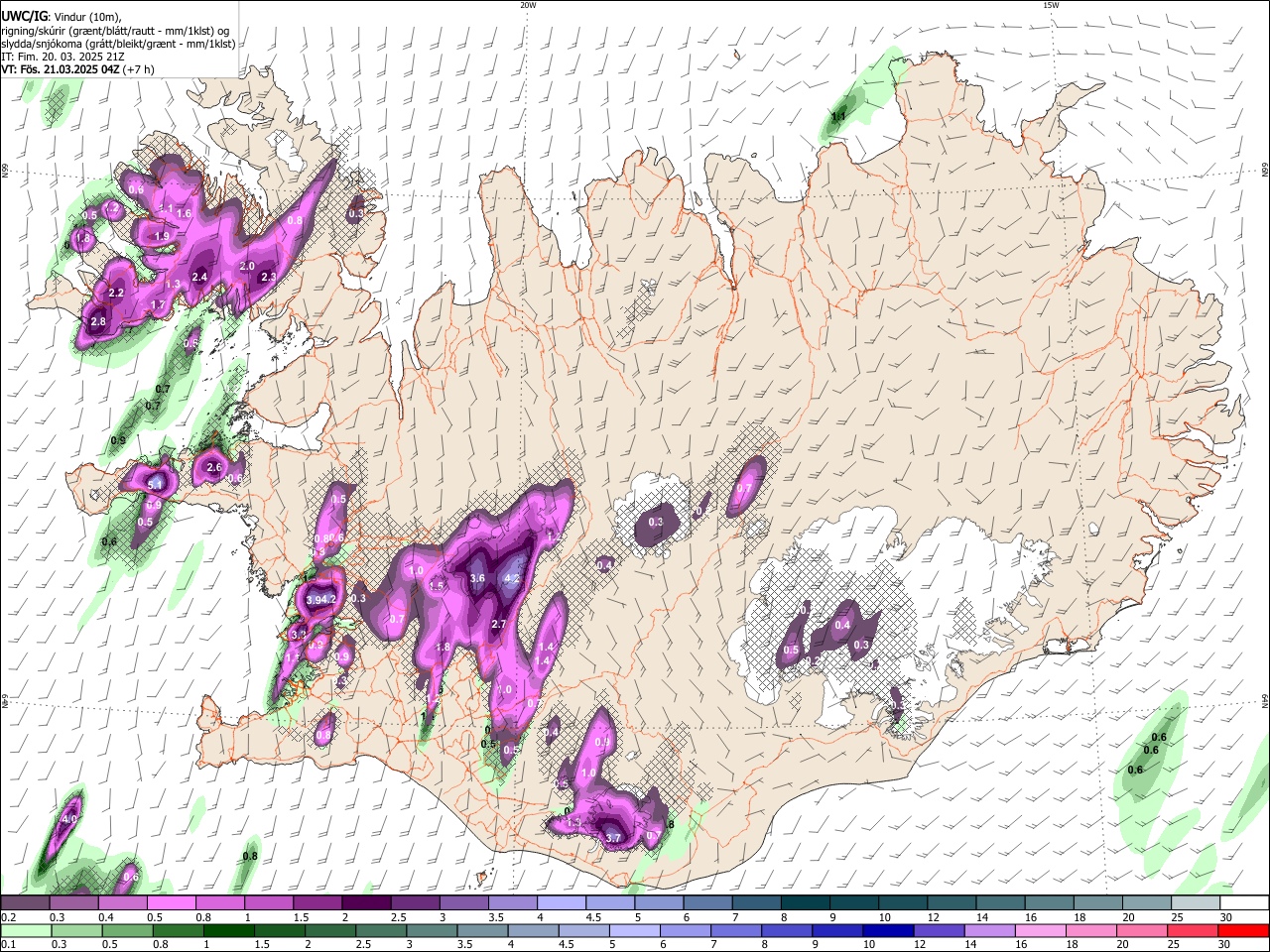Click the 2.6 precipitation value
The height and width of the screenshot is (952, 1270).
(x=214, y=468)
